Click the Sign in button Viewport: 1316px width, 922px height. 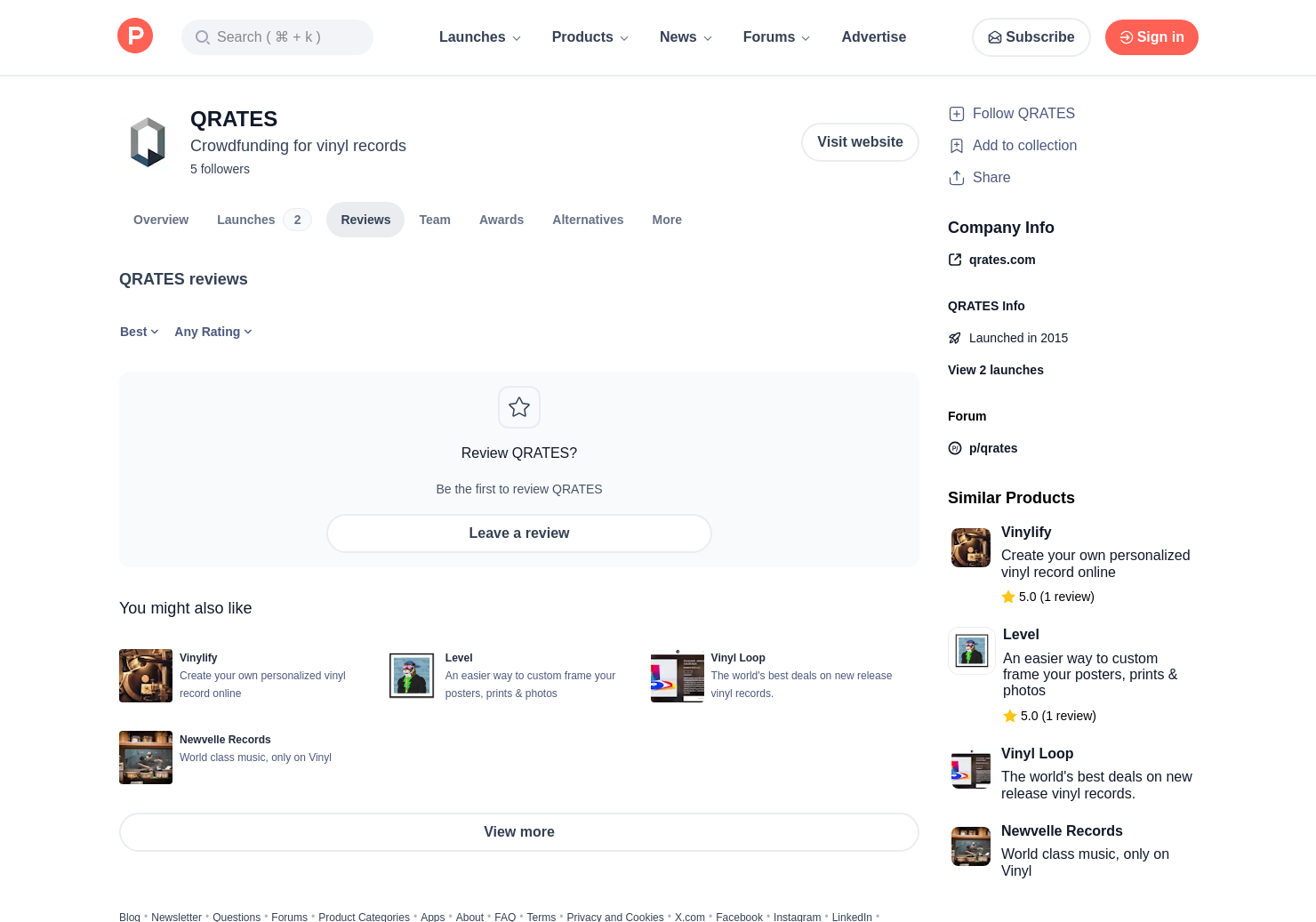(1151, 37)
